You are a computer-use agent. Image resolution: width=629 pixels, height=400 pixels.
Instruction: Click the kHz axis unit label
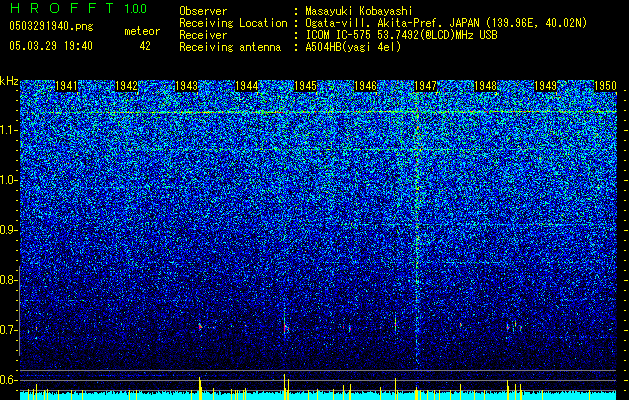tap(9, 81)
